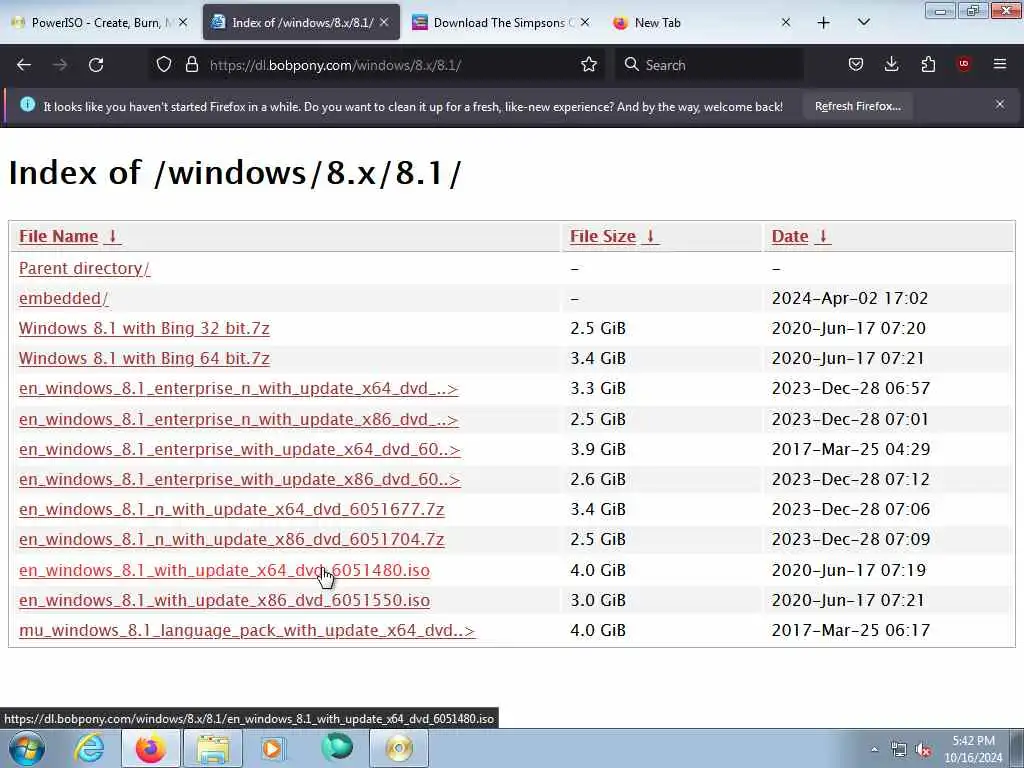
Task: Click the green round app taskbar icon
Action: 337,748
